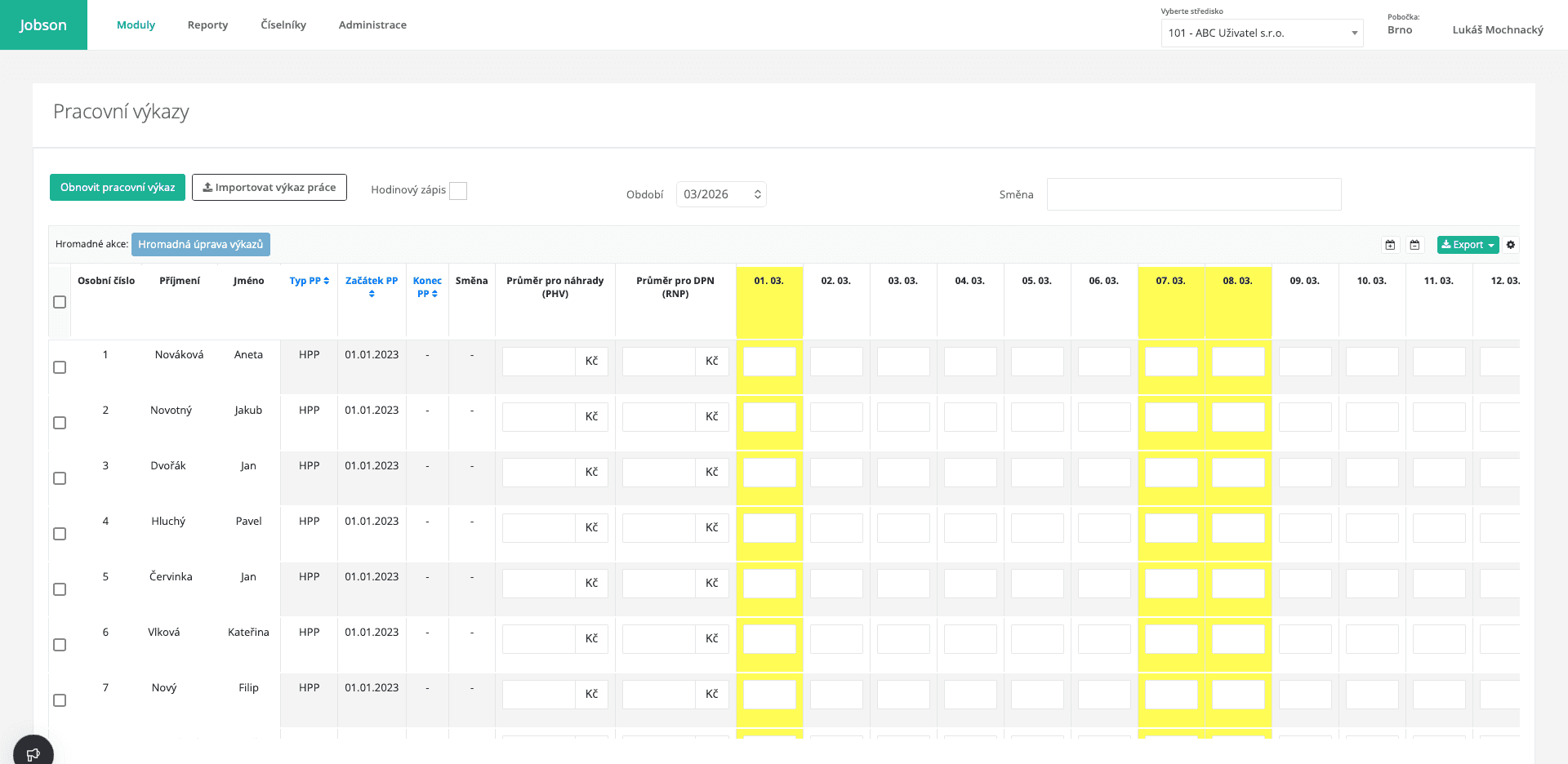Click the calendar minus icon
The width and height of the screenshot is (1568, 764).
[x=1414, y=245]
